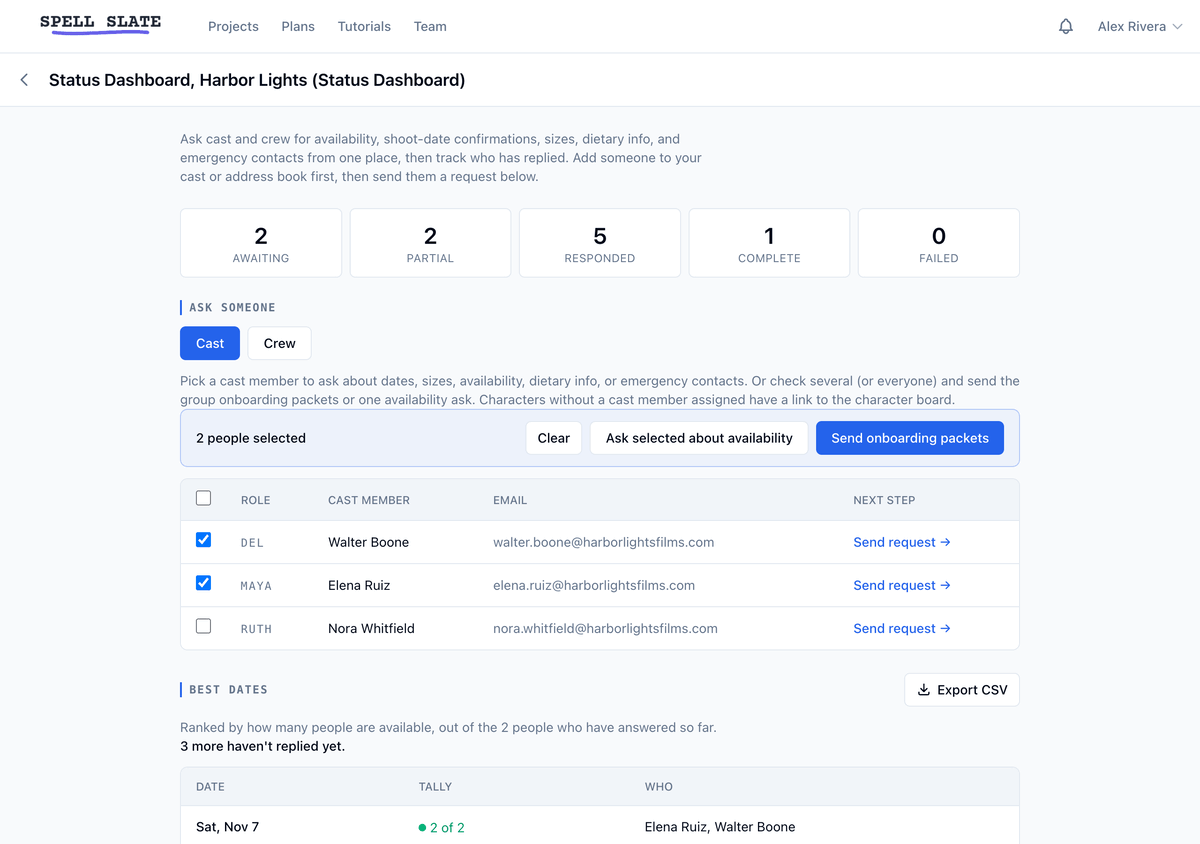
Task: Go back with the left chevron arrow
Action: pos(24,80)
